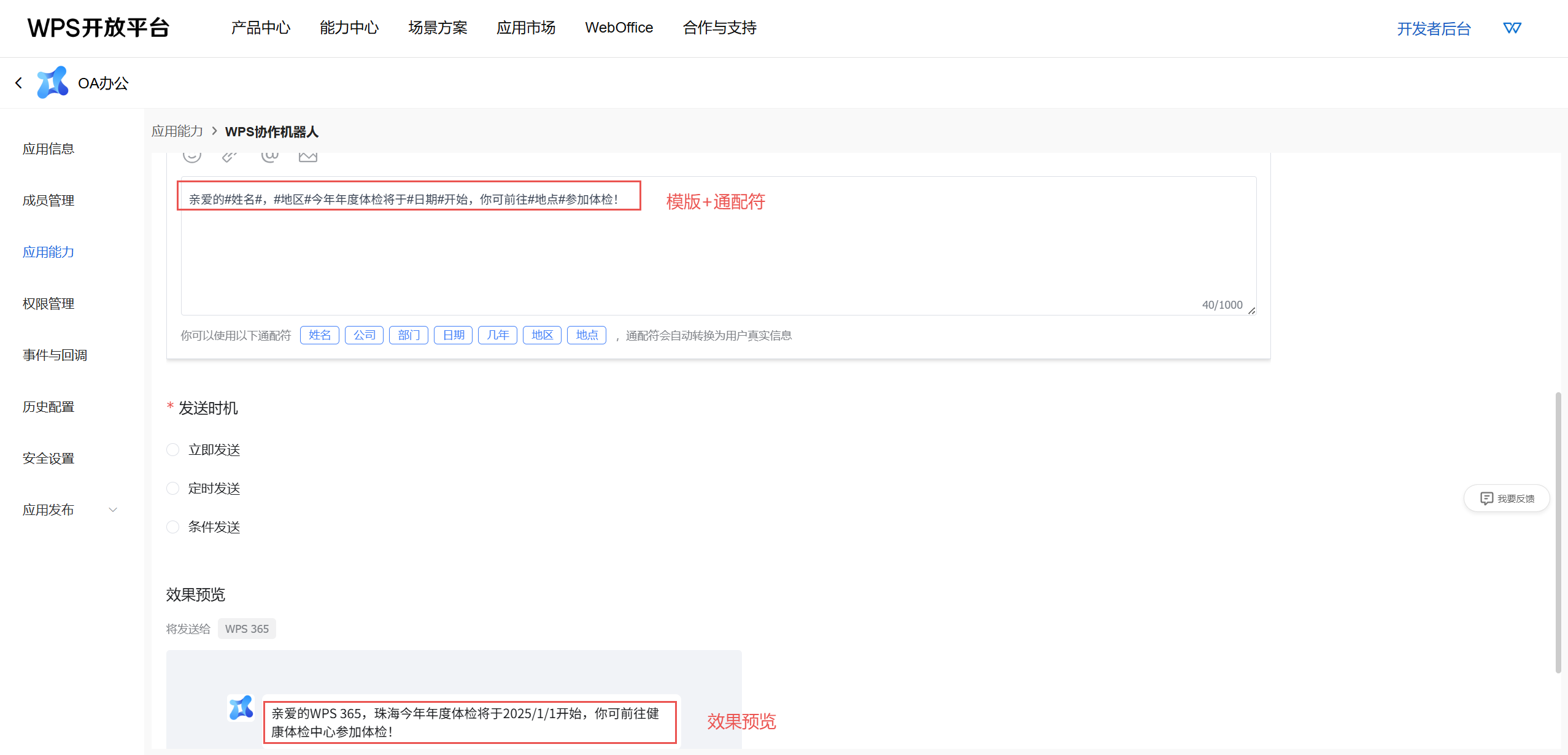Insert the 姓名 wildcard tag
Image resolution: width=1568 pixels, height=755 pixels.
[319, 335]
